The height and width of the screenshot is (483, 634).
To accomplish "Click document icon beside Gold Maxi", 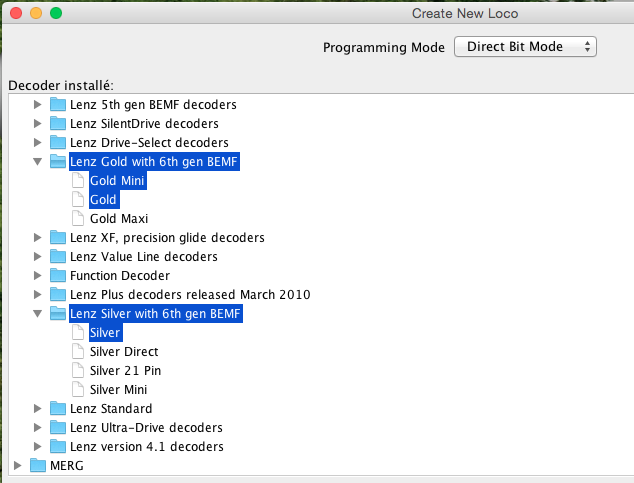I will (x=78, y=218).
